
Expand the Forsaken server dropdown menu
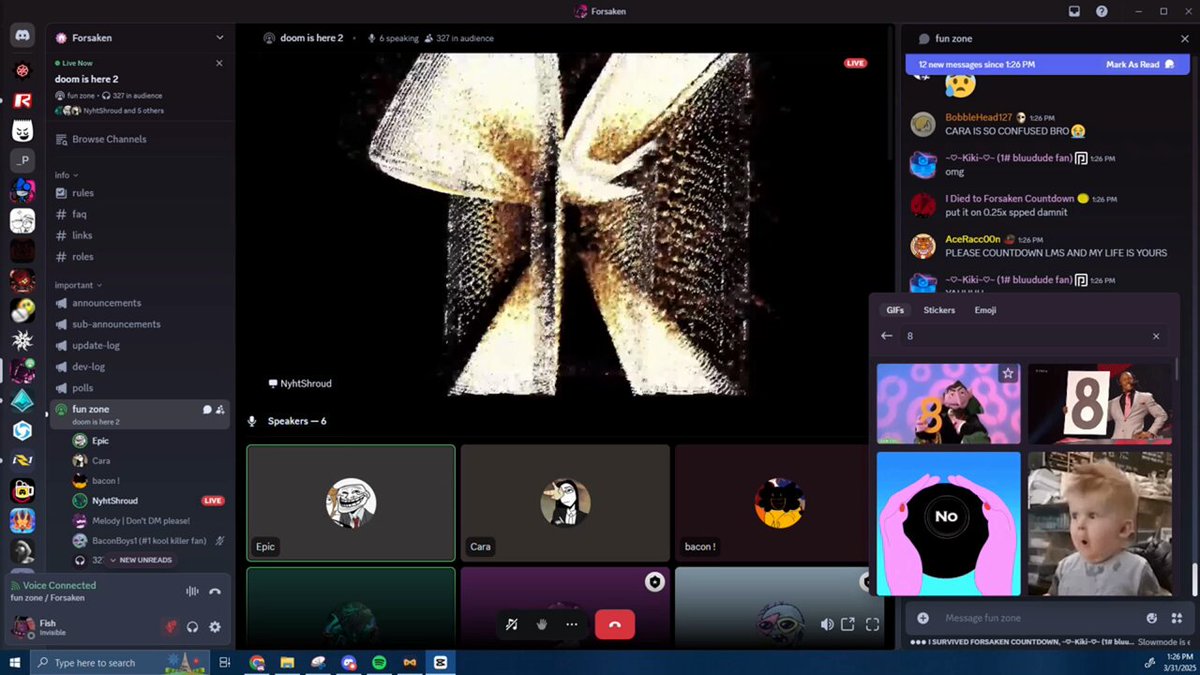[220, 38]
